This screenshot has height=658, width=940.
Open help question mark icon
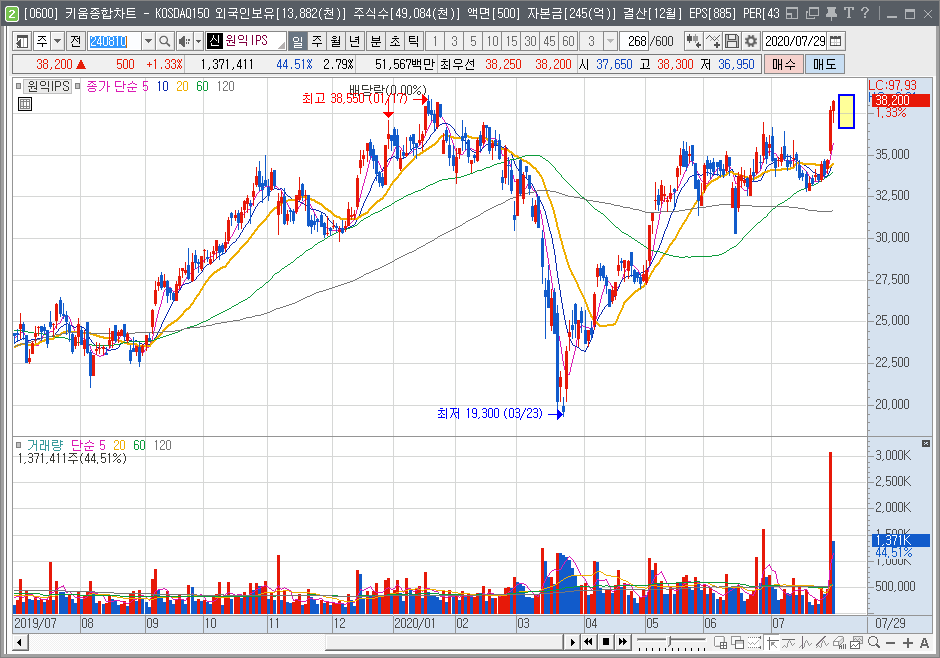click(x=864, y=13)
